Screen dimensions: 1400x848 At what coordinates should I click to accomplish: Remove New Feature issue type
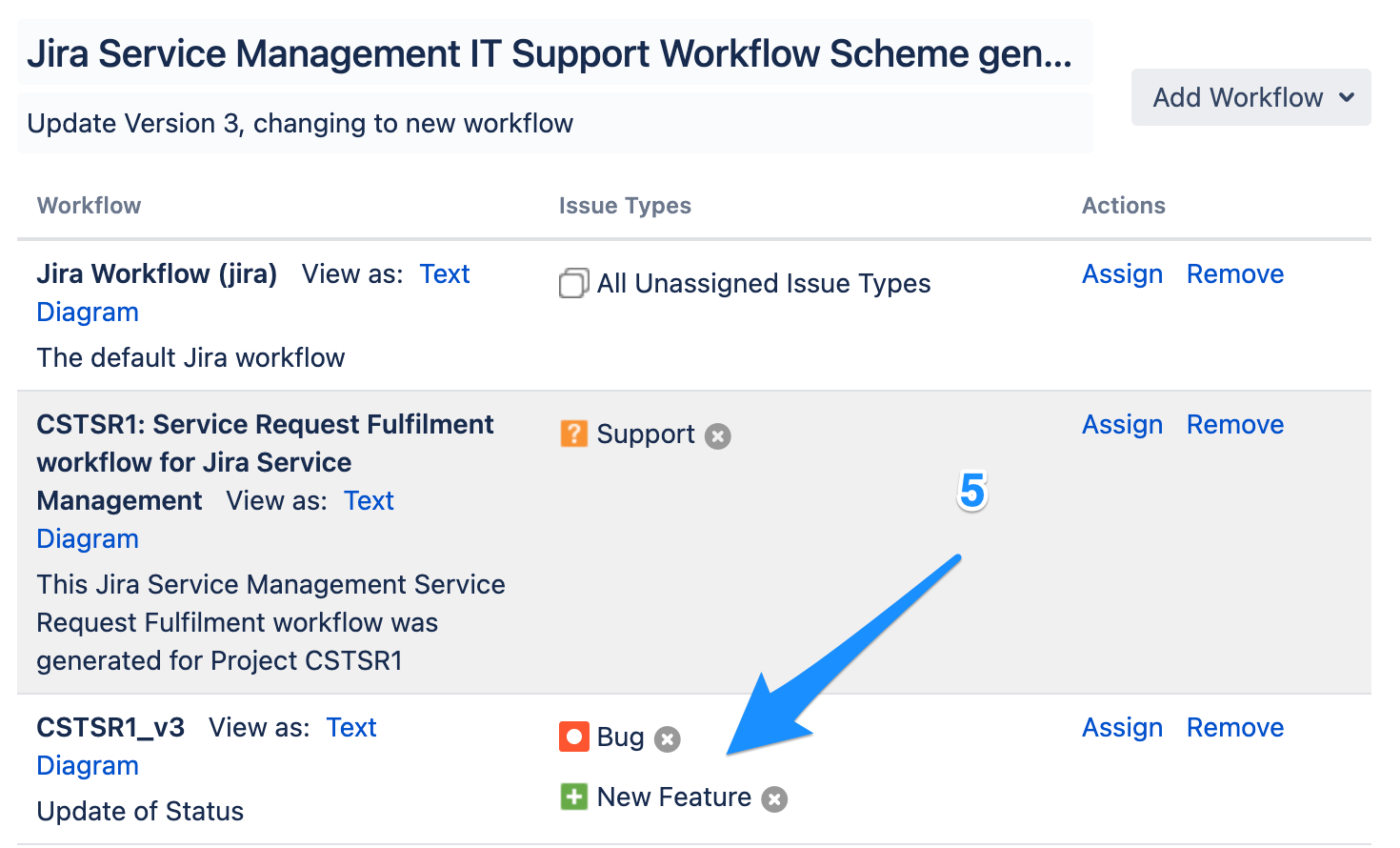[x=775, y=799]
